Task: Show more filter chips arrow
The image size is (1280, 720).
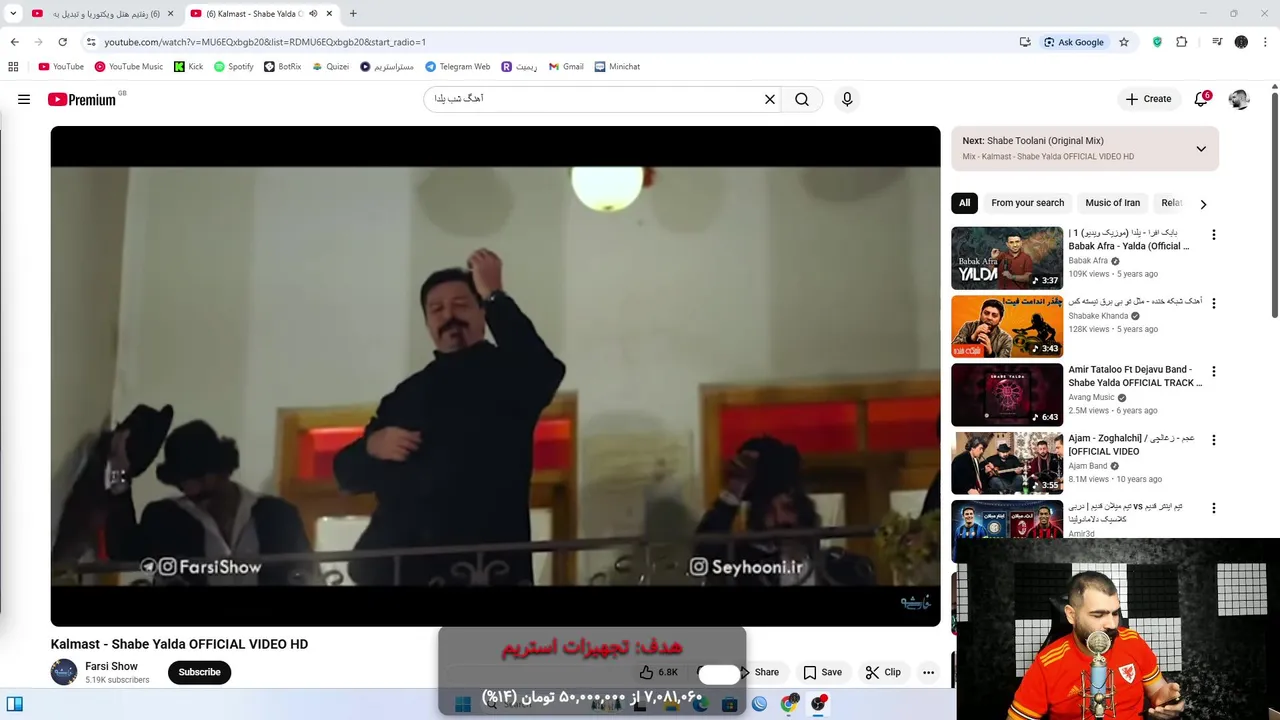Action: [x=1203, y=204]
